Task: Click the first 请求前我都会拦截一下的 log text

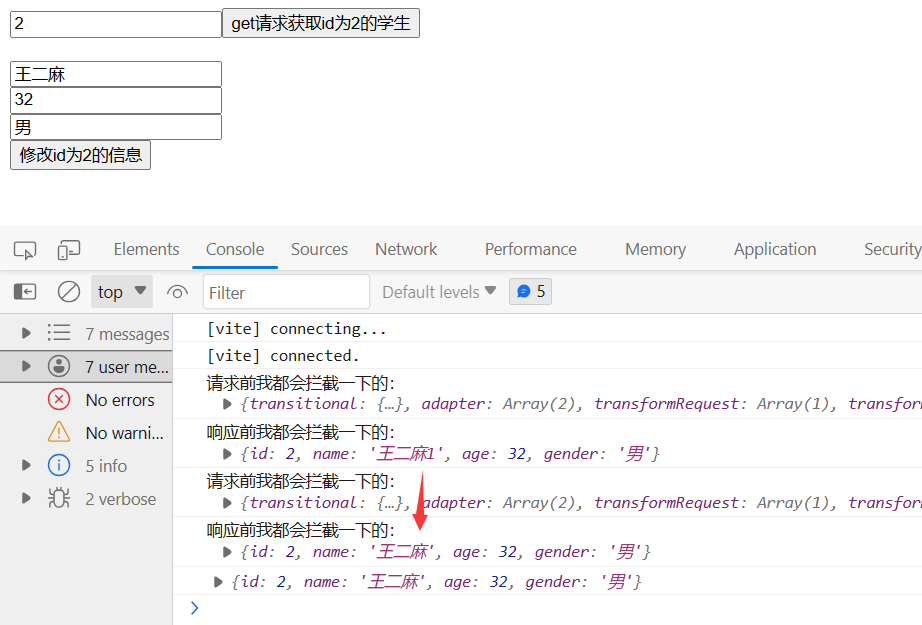Action: click(x=300, y=383)
